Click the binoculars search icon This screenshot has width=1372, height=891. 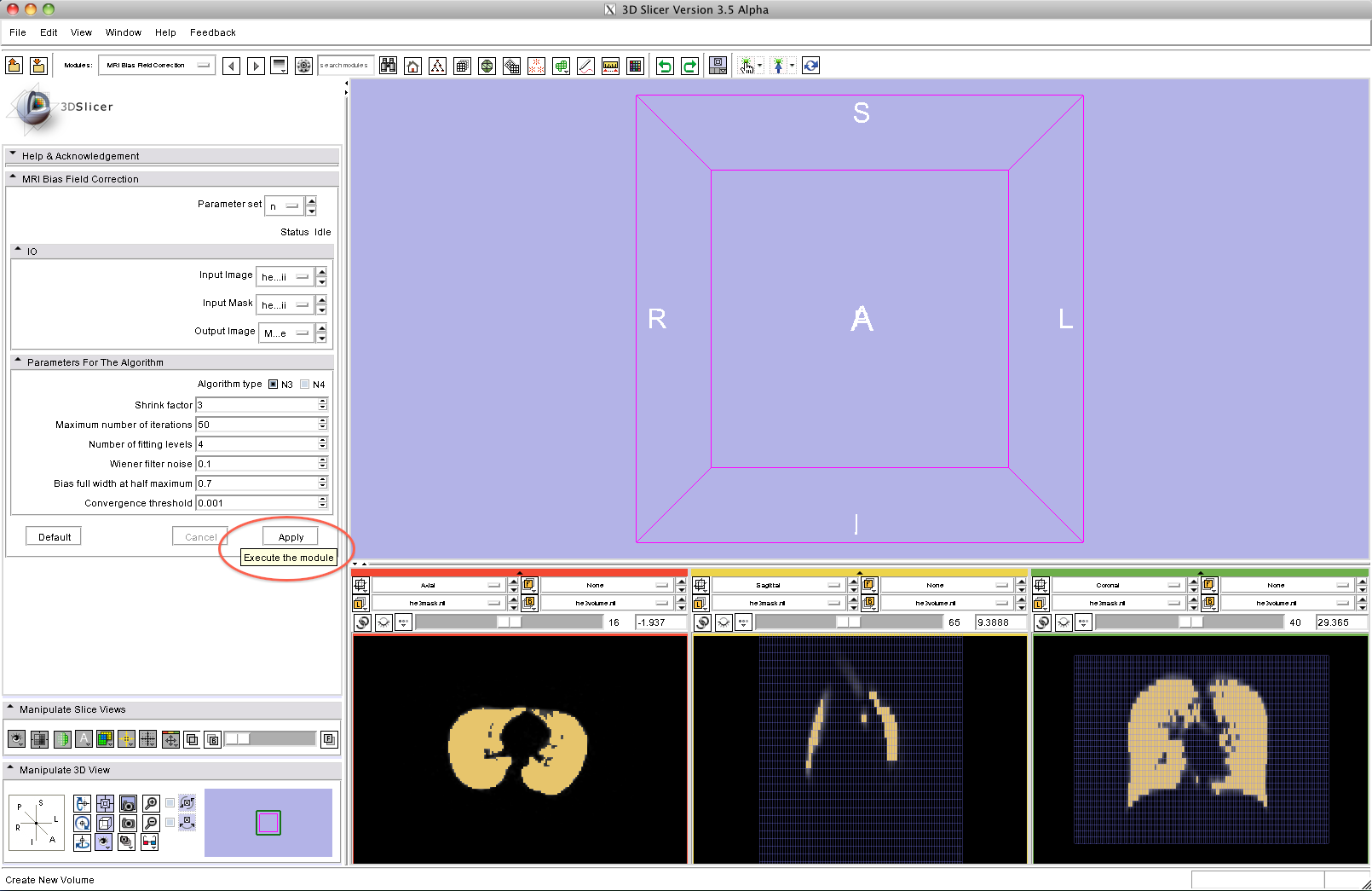coord(388,66)
